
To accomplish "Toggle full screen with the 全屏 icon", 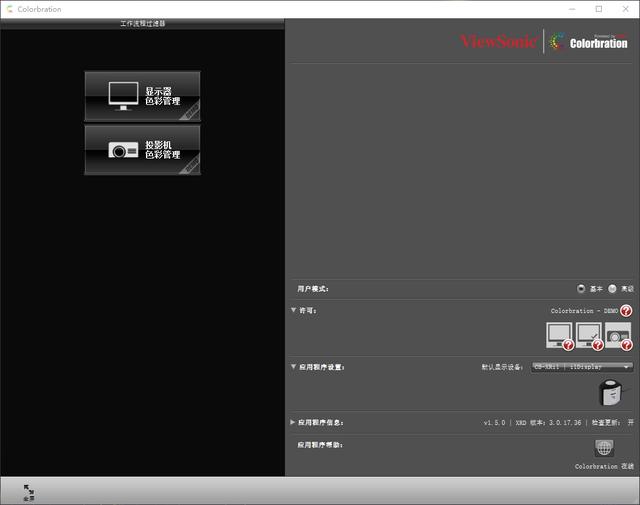I will [x=29, y=492].
